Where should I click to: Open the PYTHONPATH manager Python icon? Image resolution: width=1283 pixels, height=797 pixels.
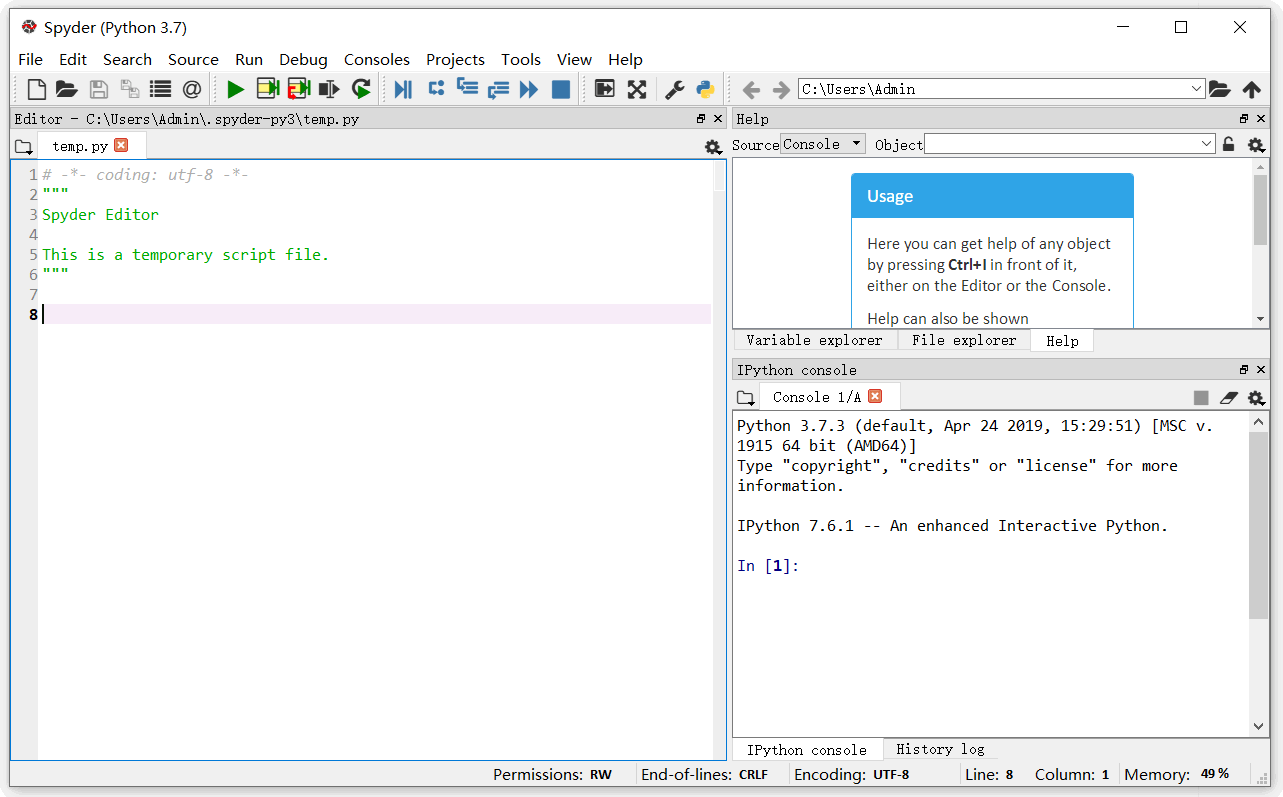pos(706,89)
